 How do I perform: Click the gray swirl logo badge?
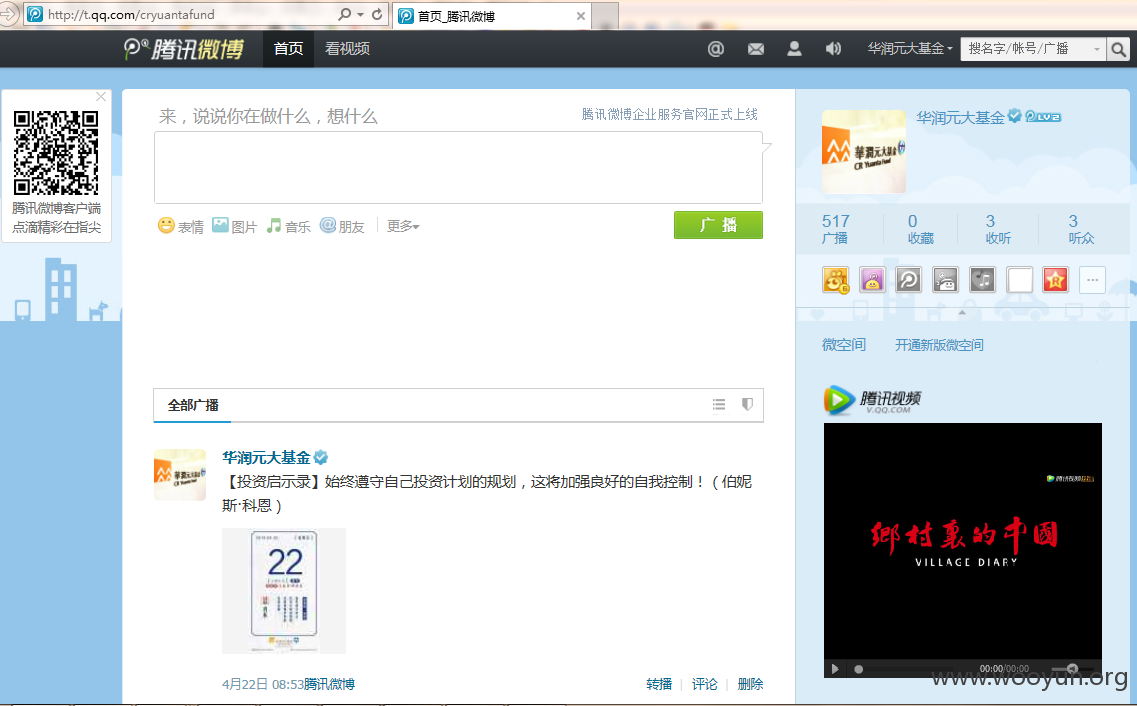[x=909, y=280]
